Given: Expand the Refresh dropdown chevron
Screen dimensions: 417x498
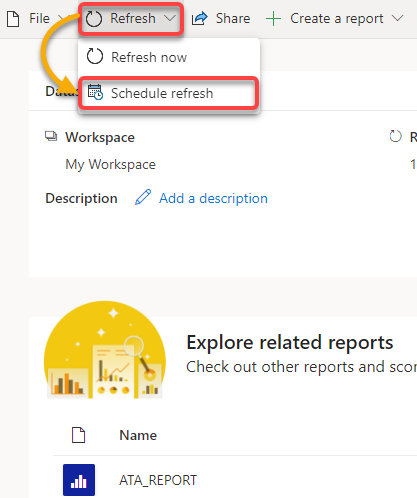Looking at the screenshot, I should (170, 18).
